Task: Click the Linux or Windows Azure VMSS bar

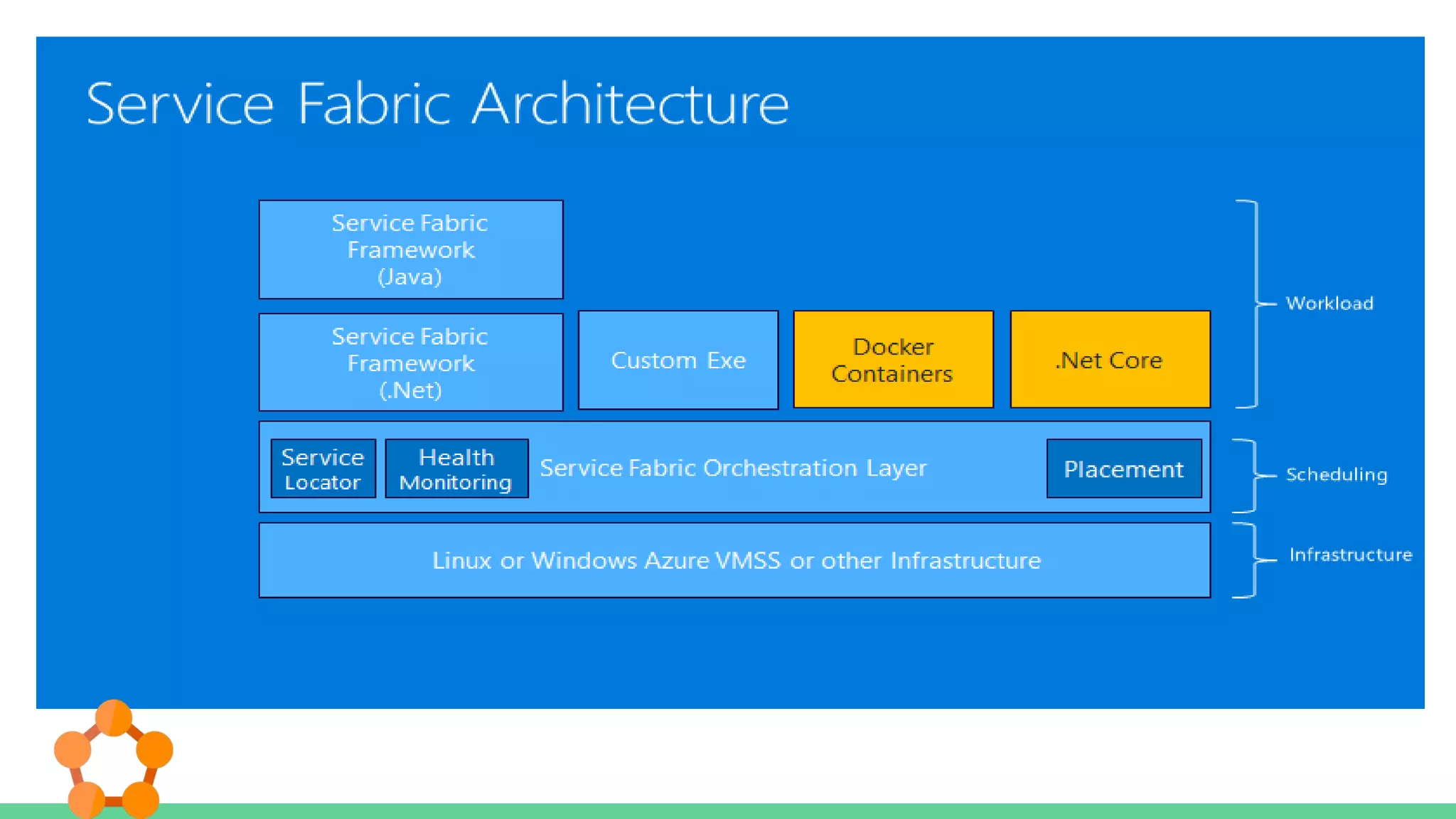Action: point(734,560)
